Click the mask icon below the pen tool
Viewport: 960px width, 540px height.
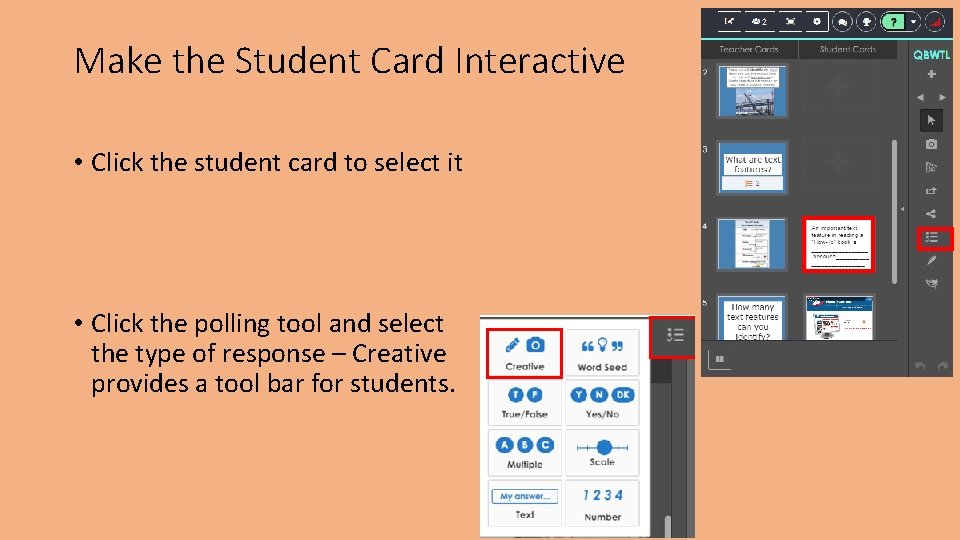coord(931,283)
